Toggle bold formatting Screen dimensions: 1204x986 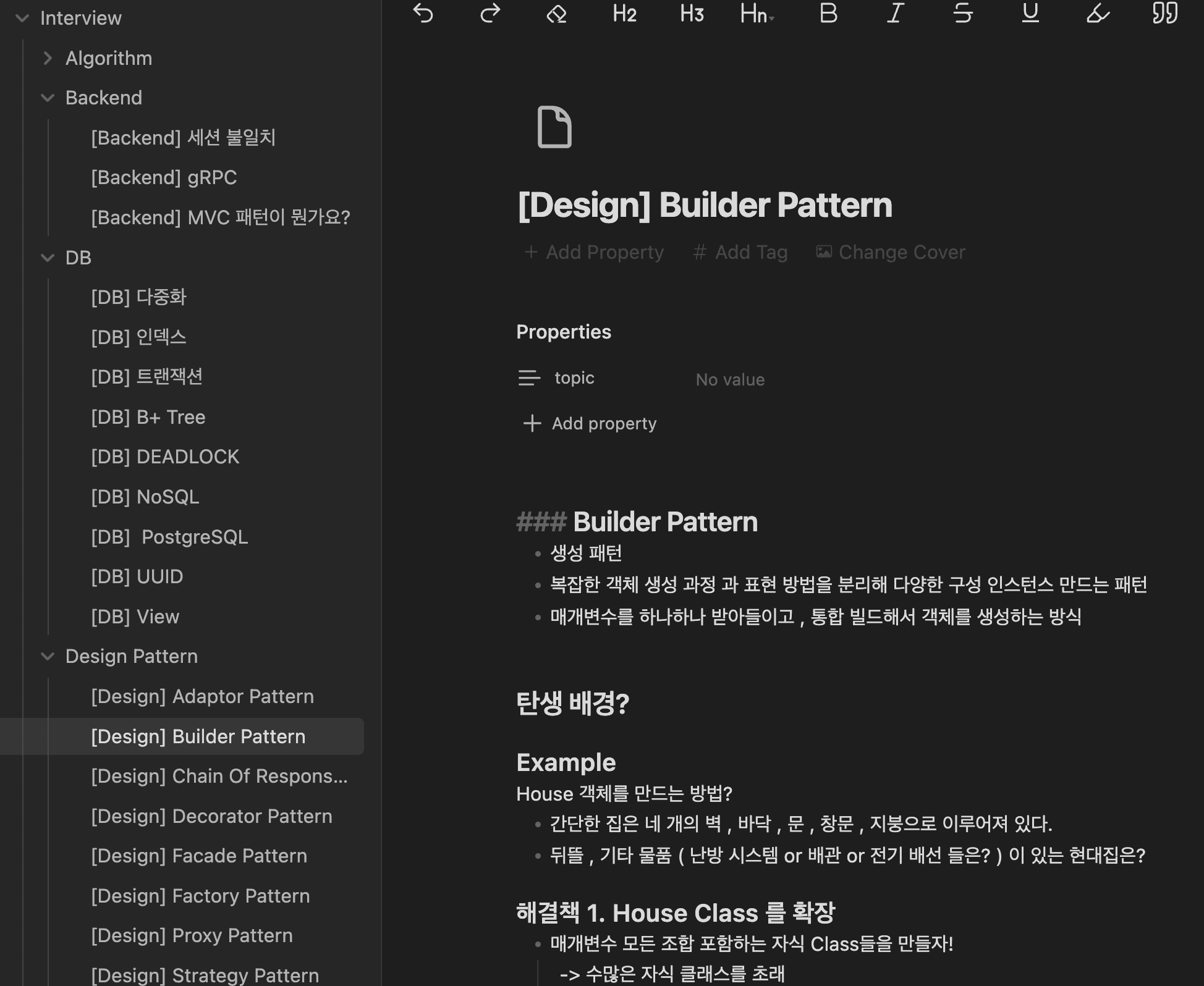[x=828, y=14]
